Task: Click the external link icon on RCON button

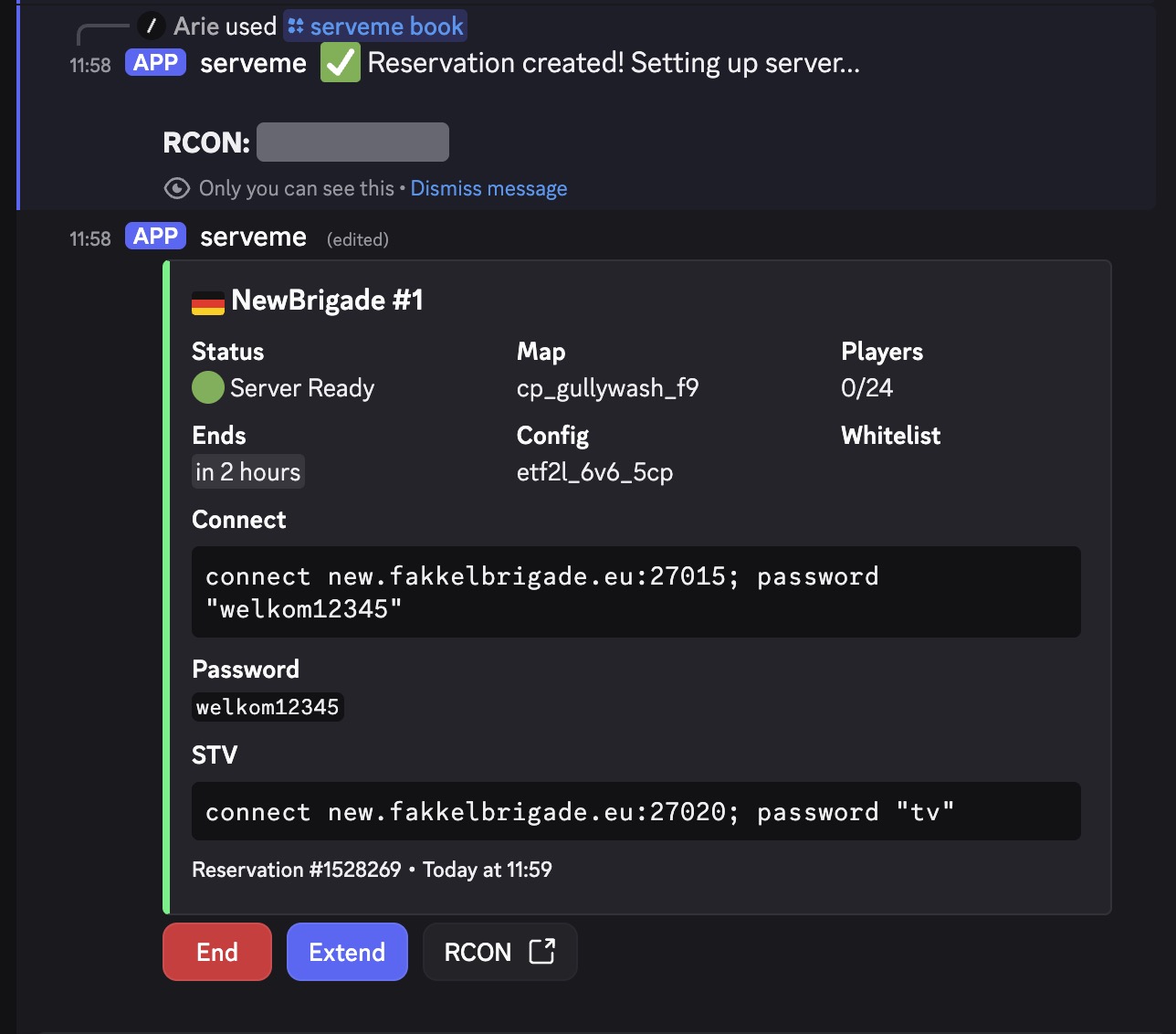Action: click(x=542, y=951)
